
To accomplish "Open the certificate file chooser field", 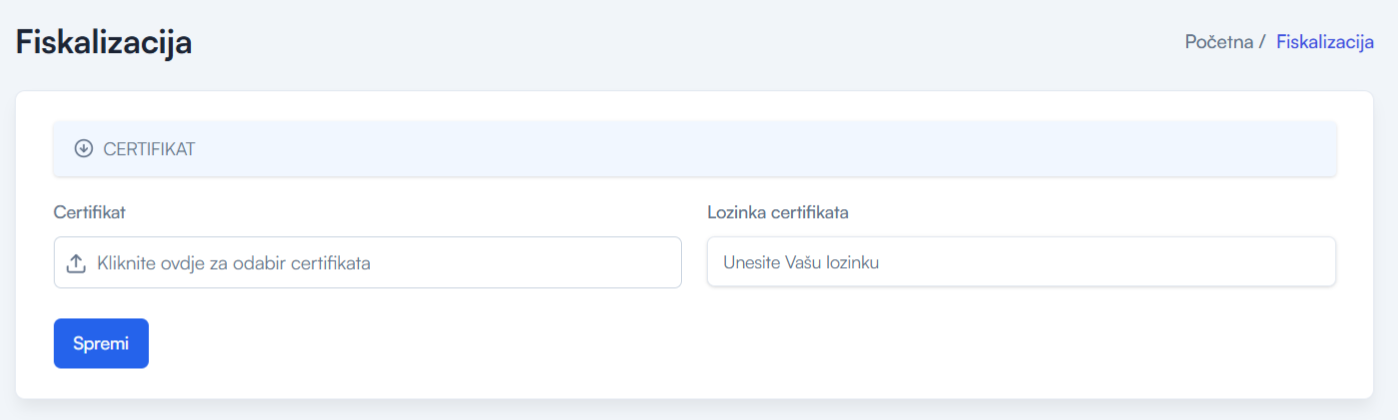I will [x=367, y=262].
